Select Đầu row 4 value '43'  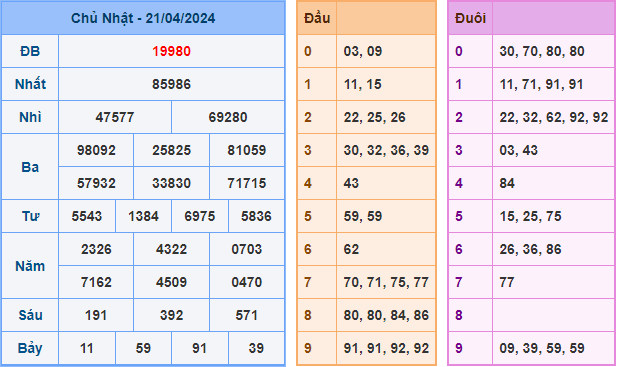(x=351, y=183)
